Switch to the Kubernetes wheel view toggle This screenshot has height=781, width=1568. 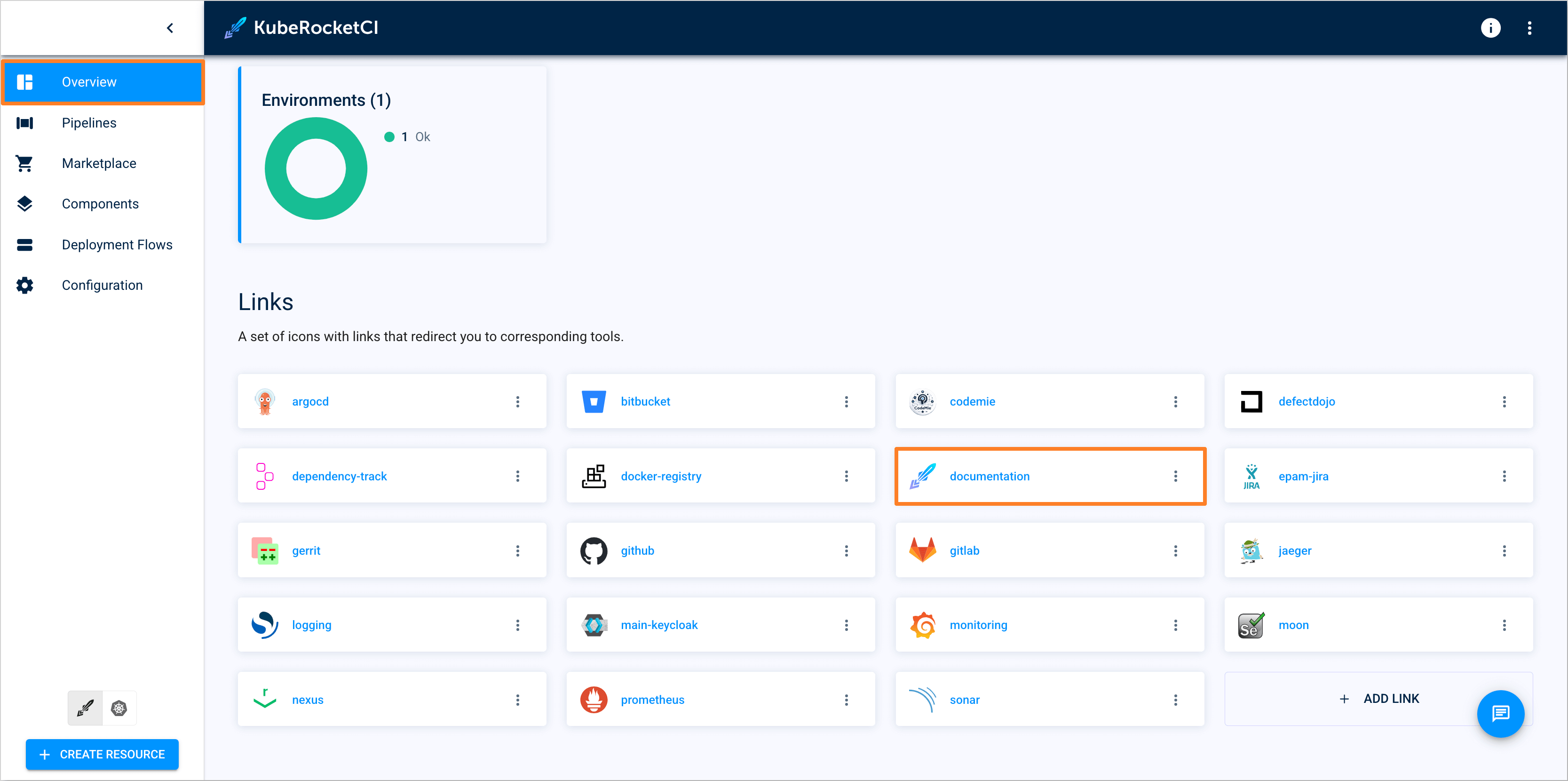[119, 708]
